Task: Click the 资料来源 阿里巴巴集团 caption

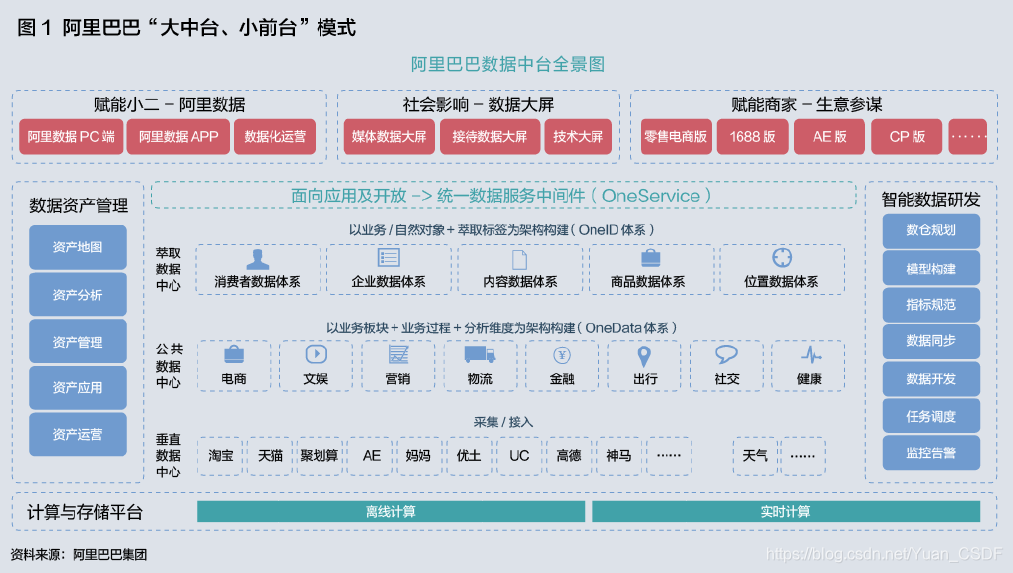Action: click(79, 554)
